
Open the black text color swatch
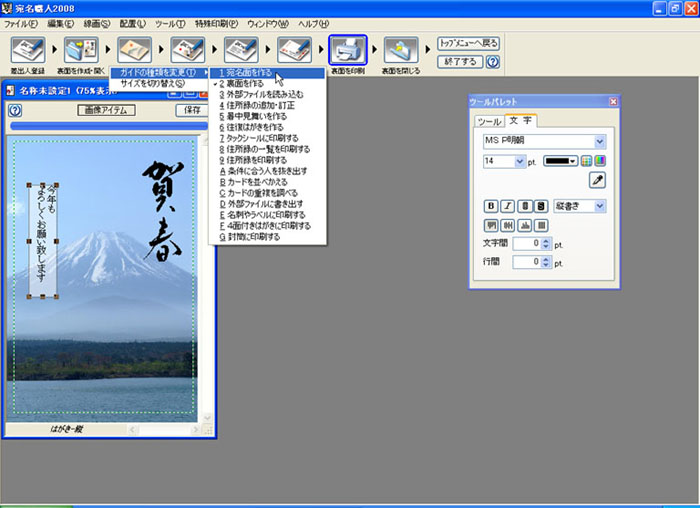[x=561, y=161]
